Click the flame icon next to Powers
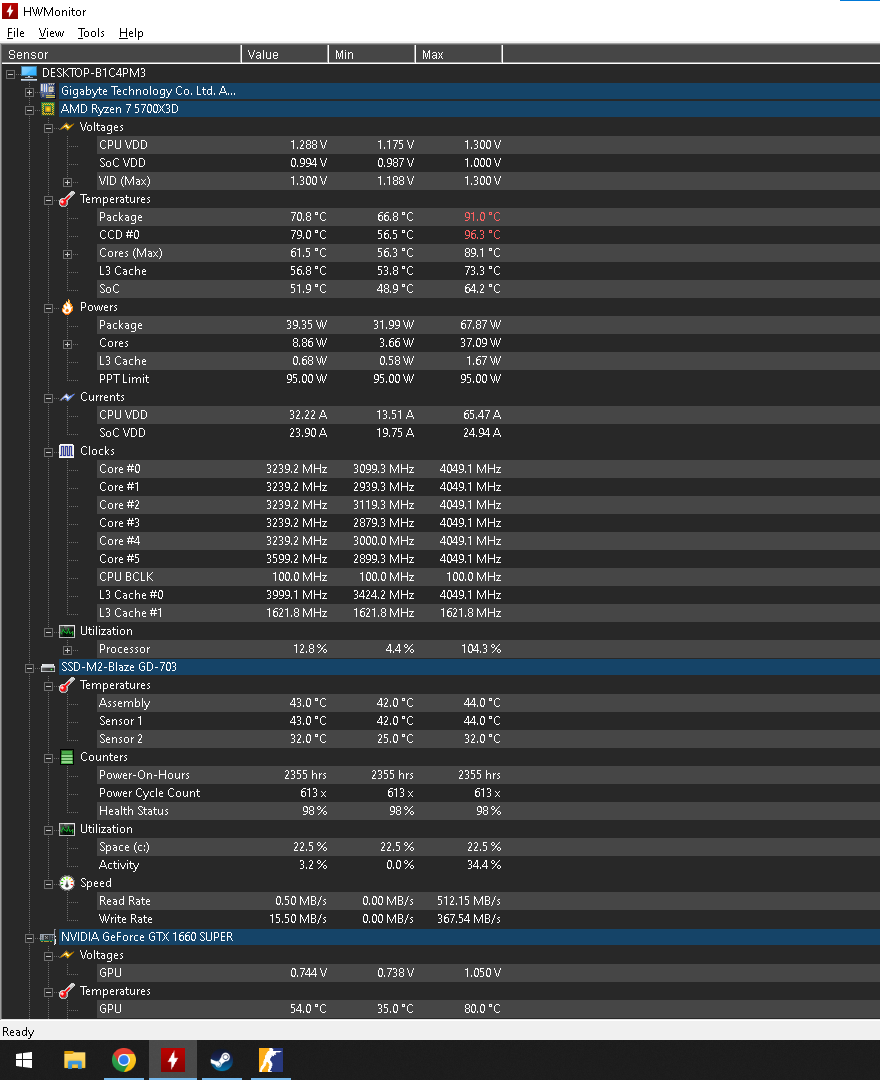Screen dimensions: 880x1080 (x=67, y=307)
